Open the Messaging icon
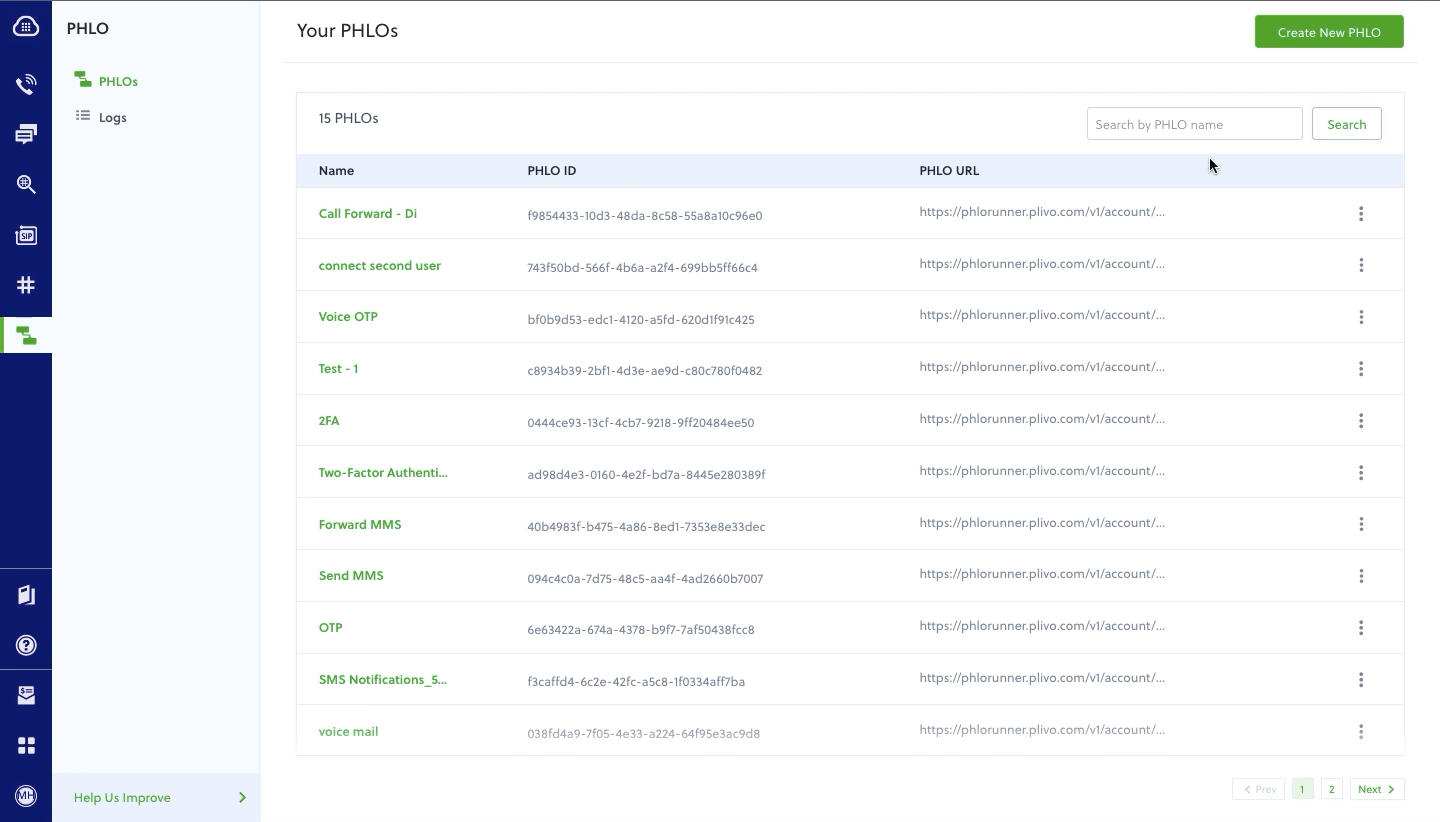The width and height of the screenshot is (1440, 822). pos(26,133)
